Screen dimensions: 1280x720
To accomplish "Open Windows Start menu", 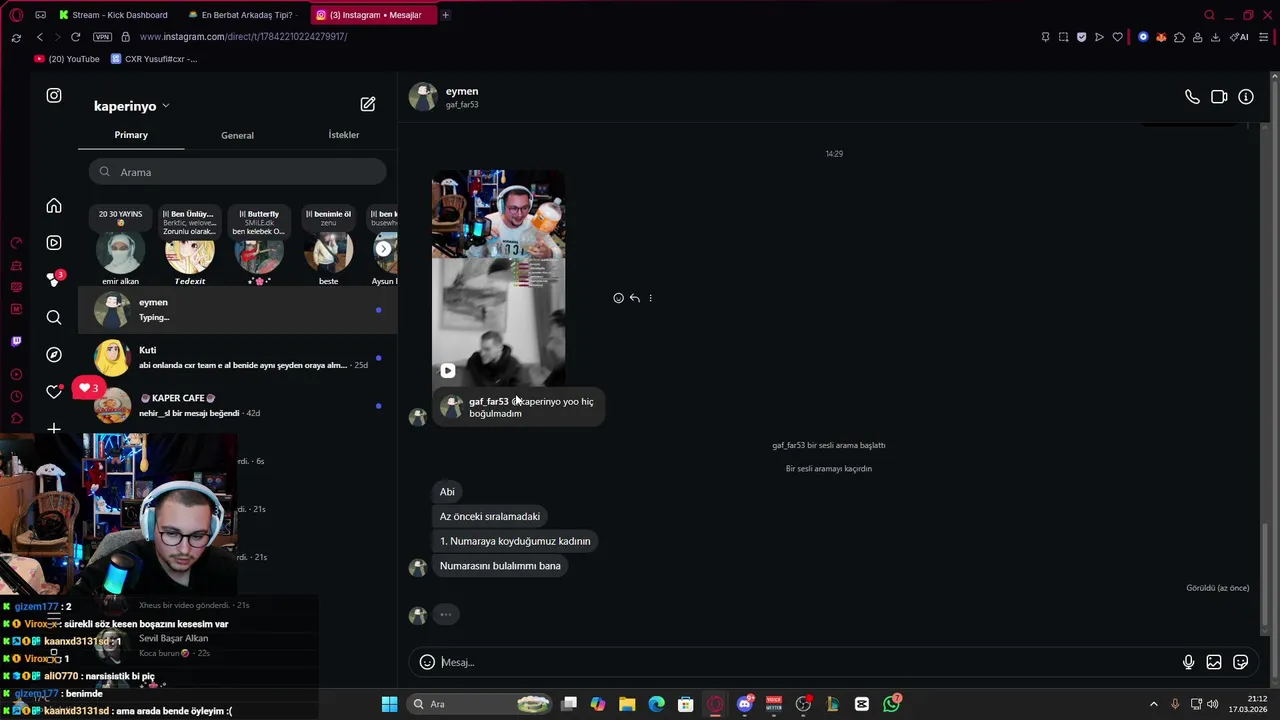I will (389, 704).
